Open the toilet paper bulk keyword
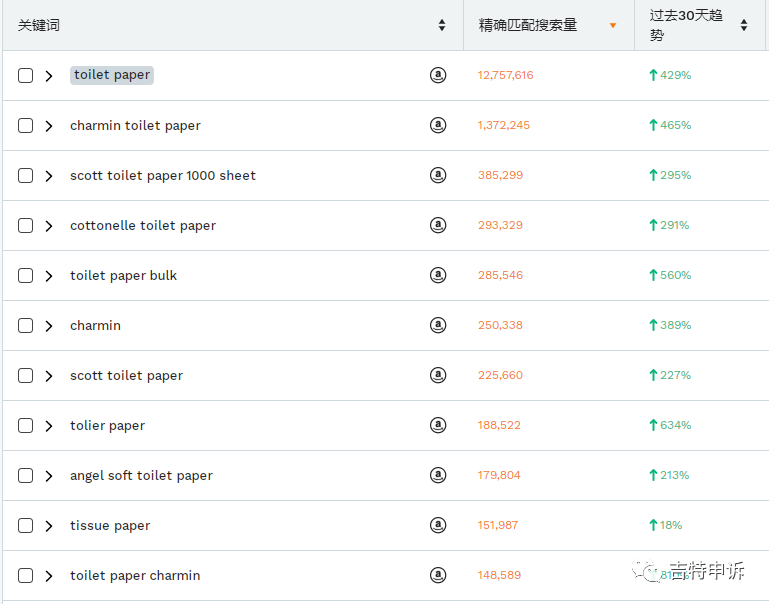769x604 pixels. click(x=124, y=276)
